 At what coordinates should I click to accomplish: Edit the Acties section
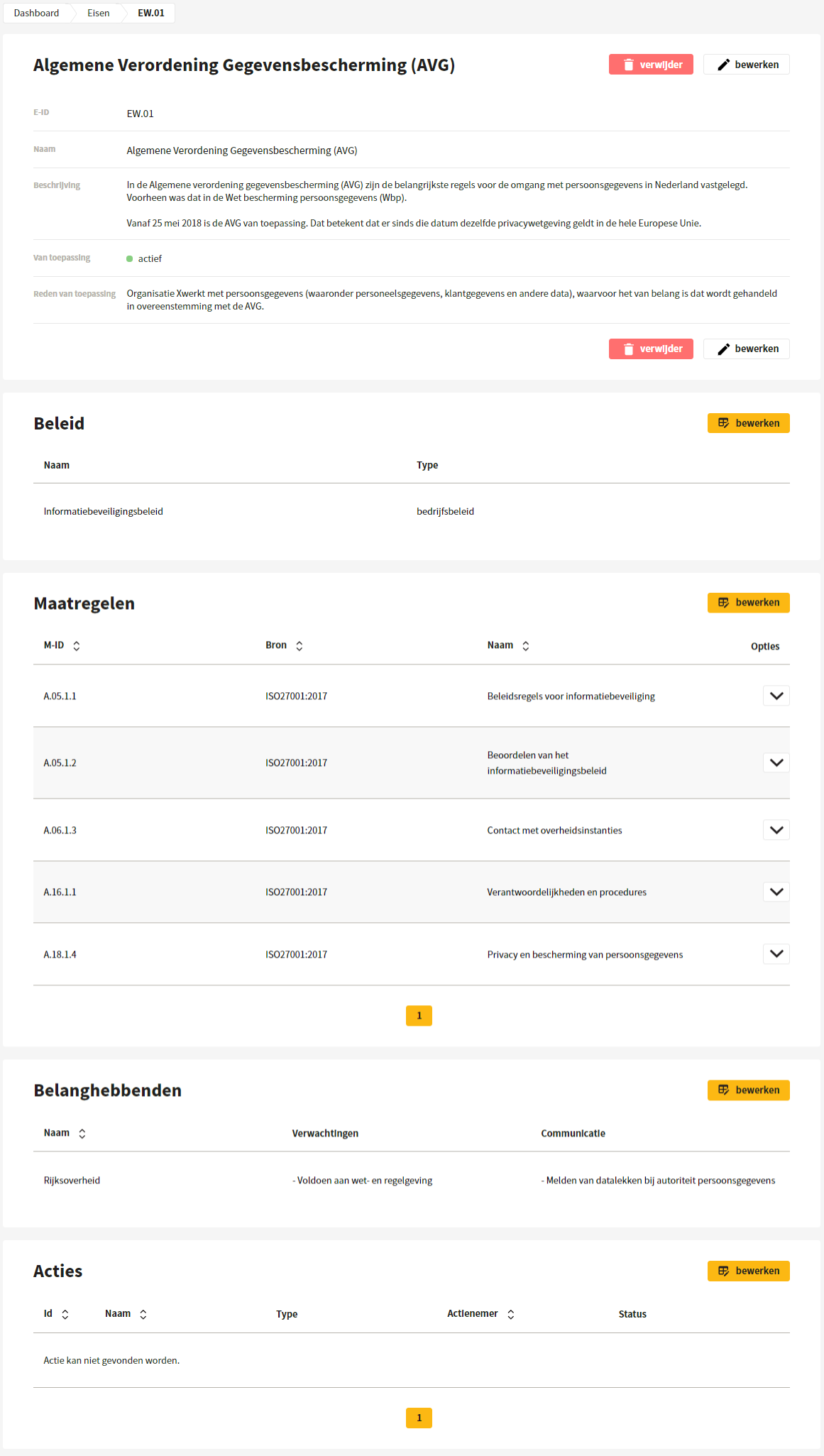749,1271
